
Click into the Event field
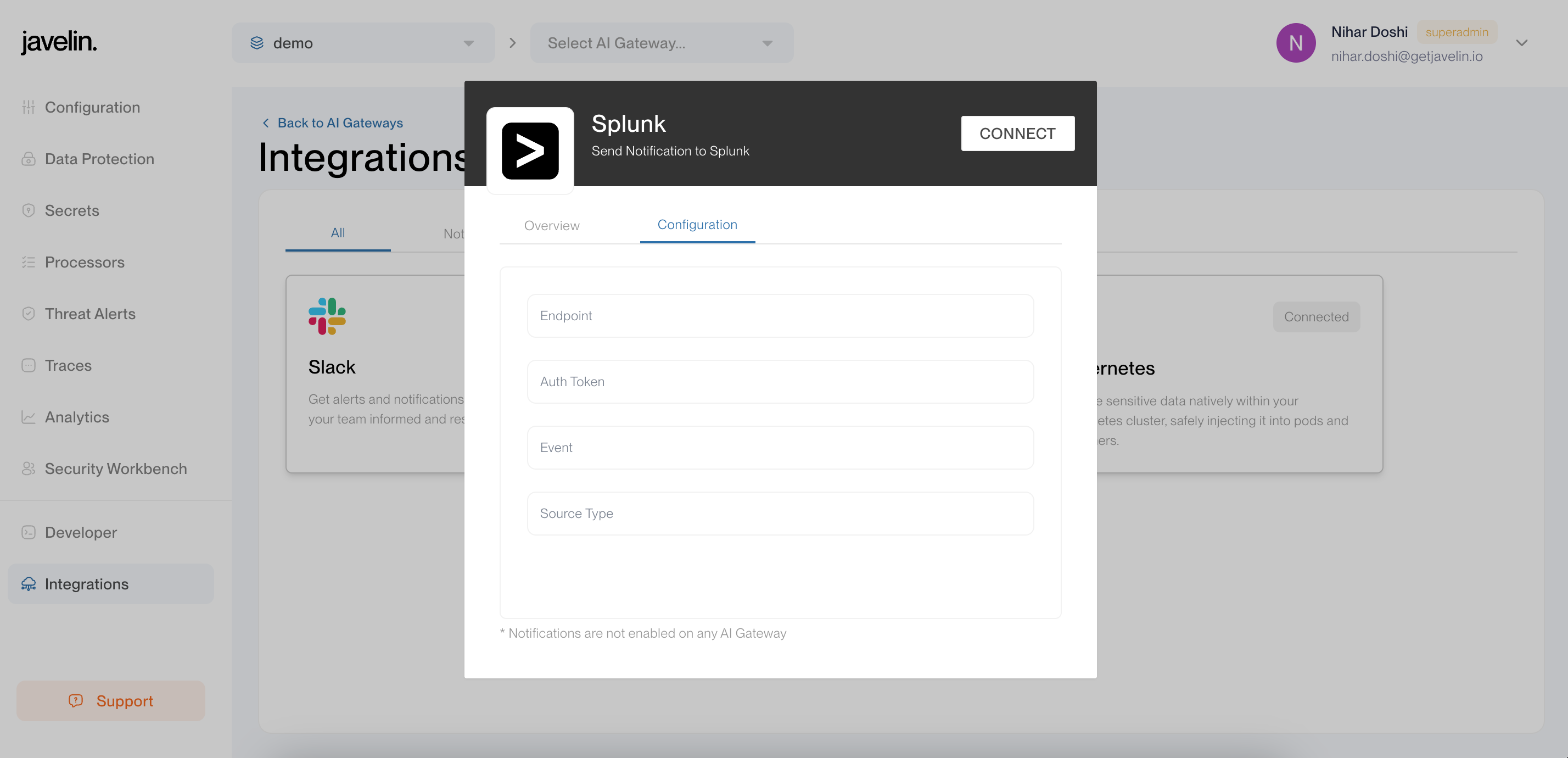pos(780,448)
